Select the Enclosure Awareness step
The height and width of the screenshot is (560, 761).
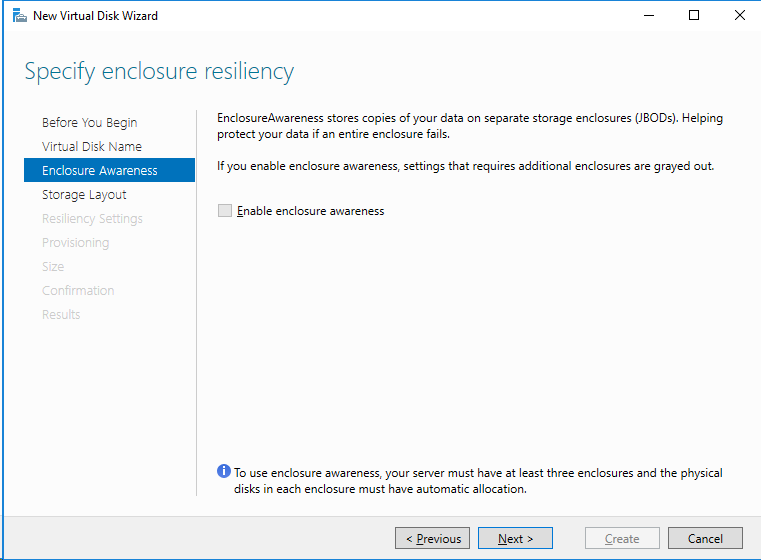[x=109, y=170]
